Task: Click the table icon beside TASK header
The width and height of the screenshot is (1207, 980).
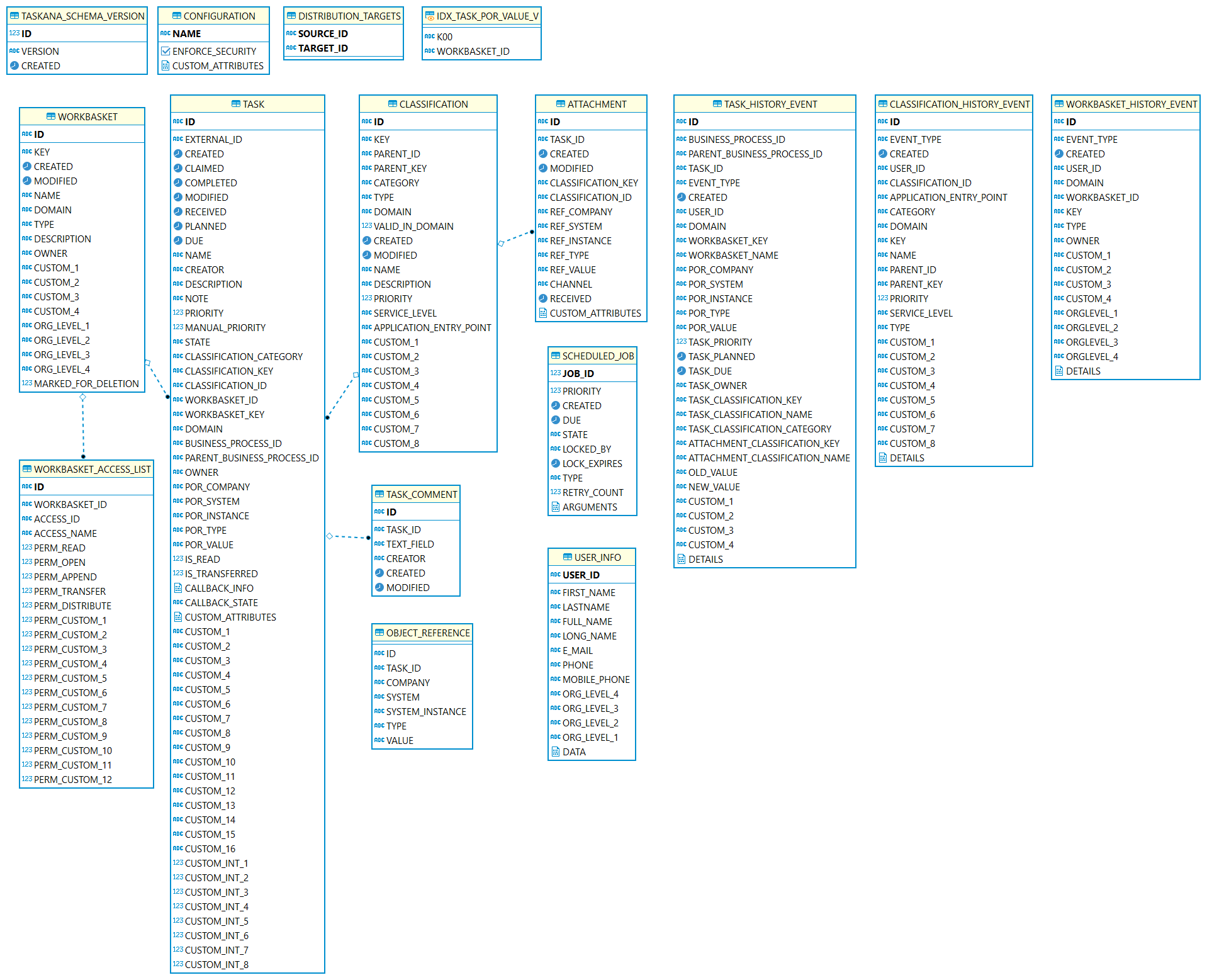Action: tap(236, 104)
